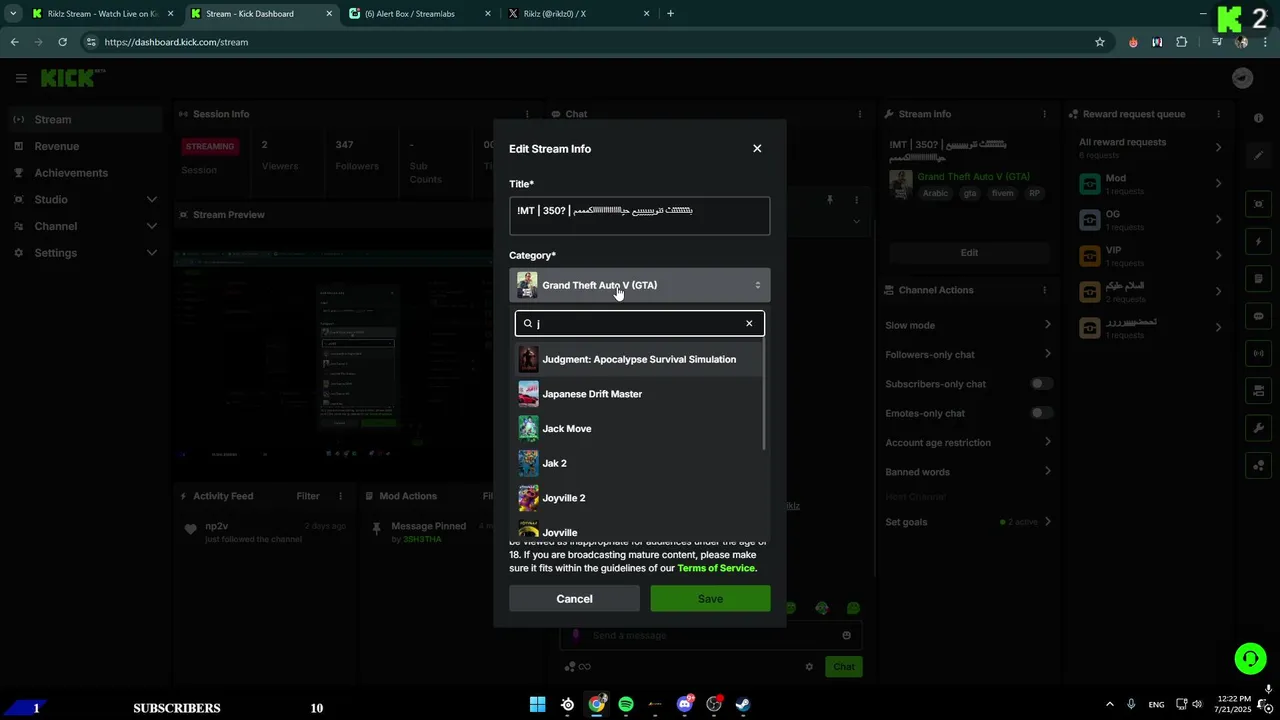Open the profile avatar menu
1280x720 pixels.
pyautogui.click(x=1242, y=78)
